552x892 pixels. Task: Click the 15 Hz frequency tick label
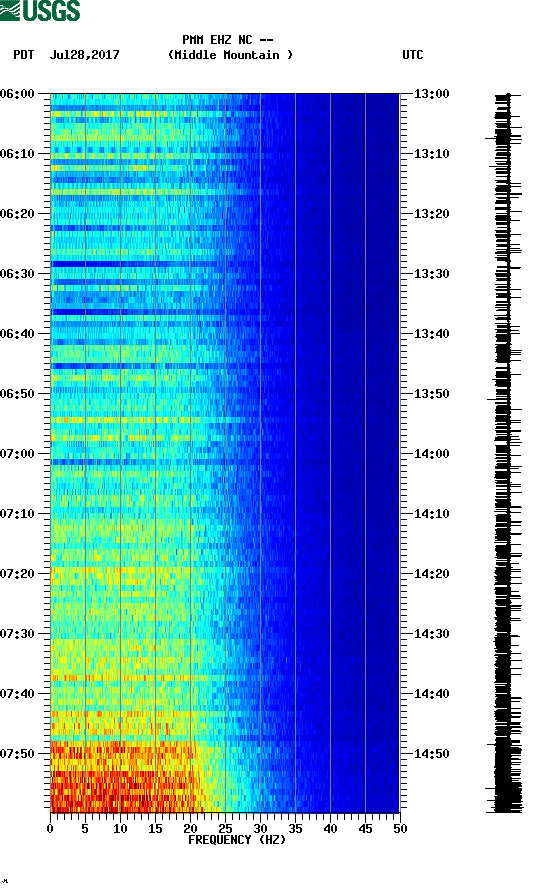pyautogui.click(x=155, y=829)
